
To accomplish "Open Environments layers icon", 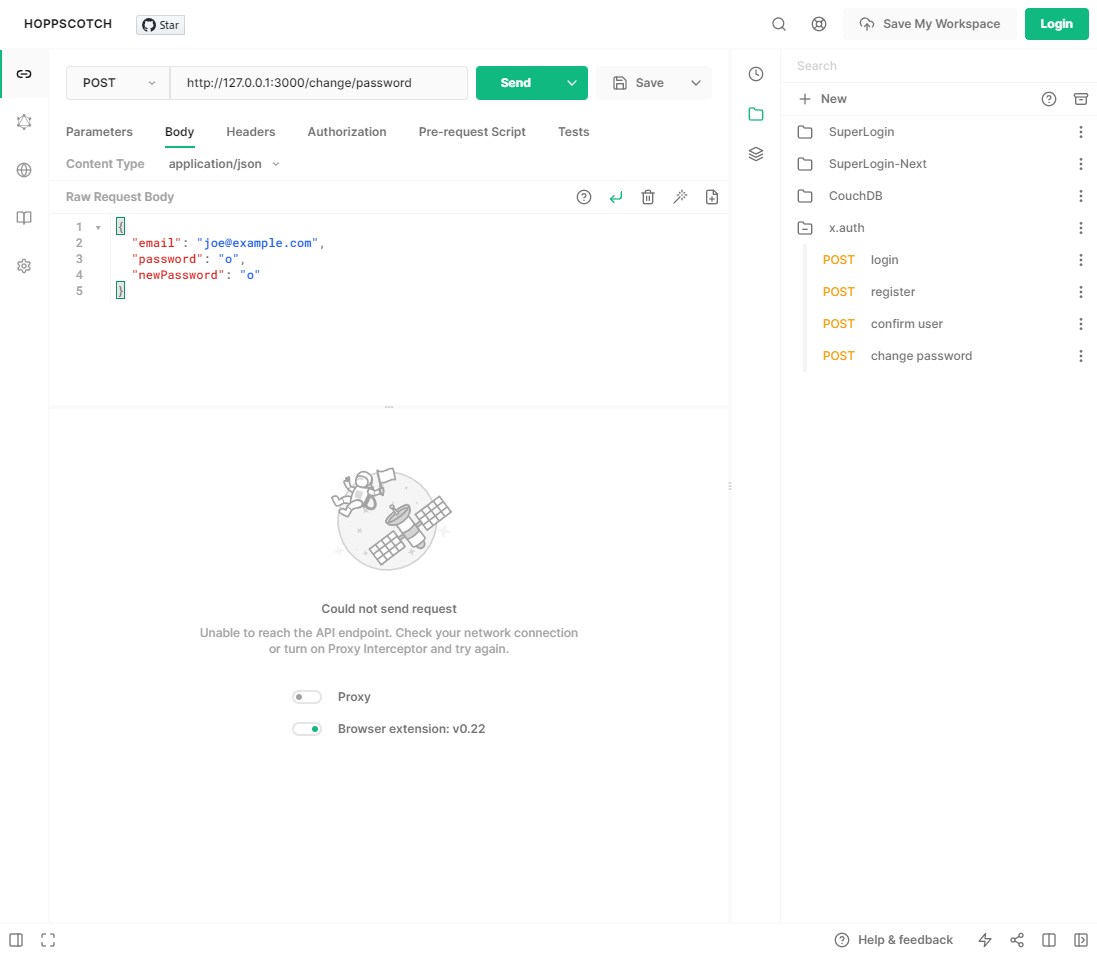I will 756,154.
